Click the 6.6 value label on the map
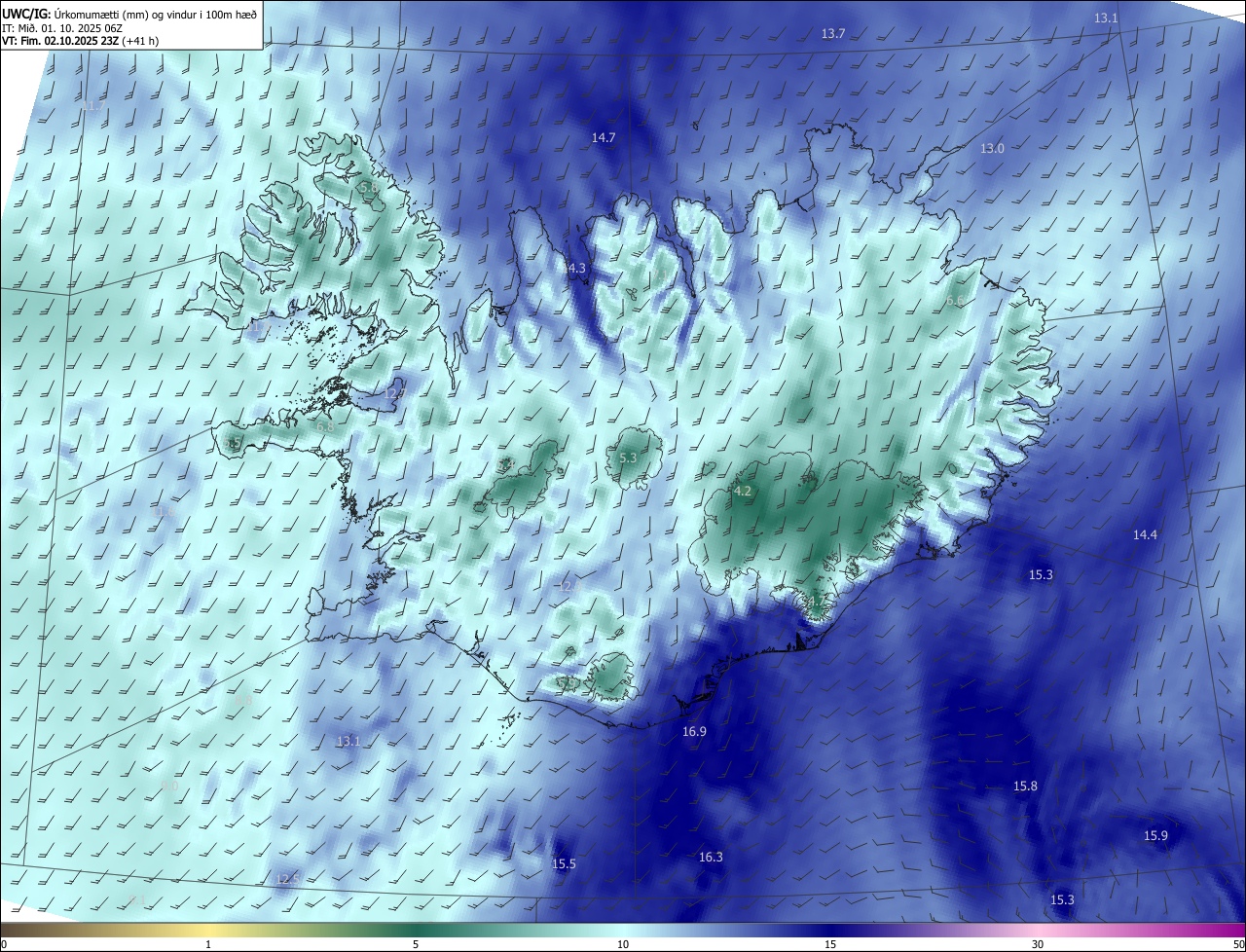1246x952 pixels. coord(955,302)
